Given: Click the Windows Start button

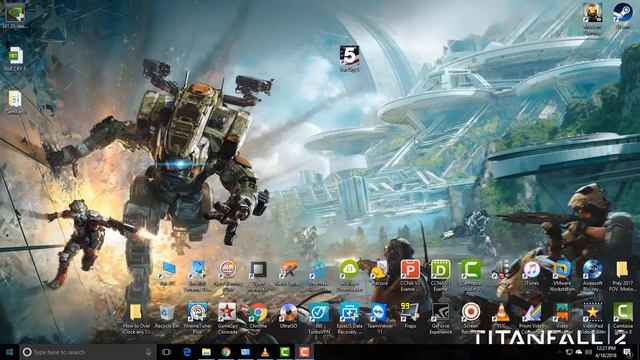Looking at the screenshot, I should [x=9, y=352].
